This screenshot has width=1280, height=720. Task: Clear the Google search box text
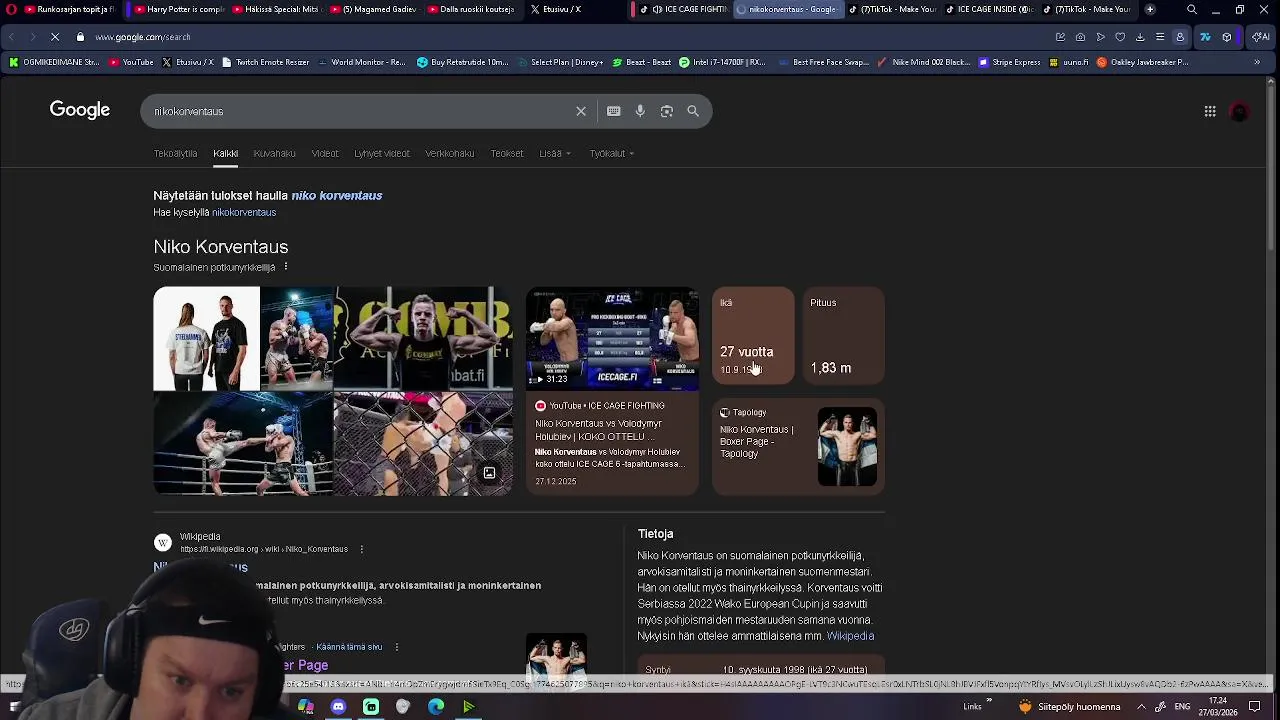[581, 111]
